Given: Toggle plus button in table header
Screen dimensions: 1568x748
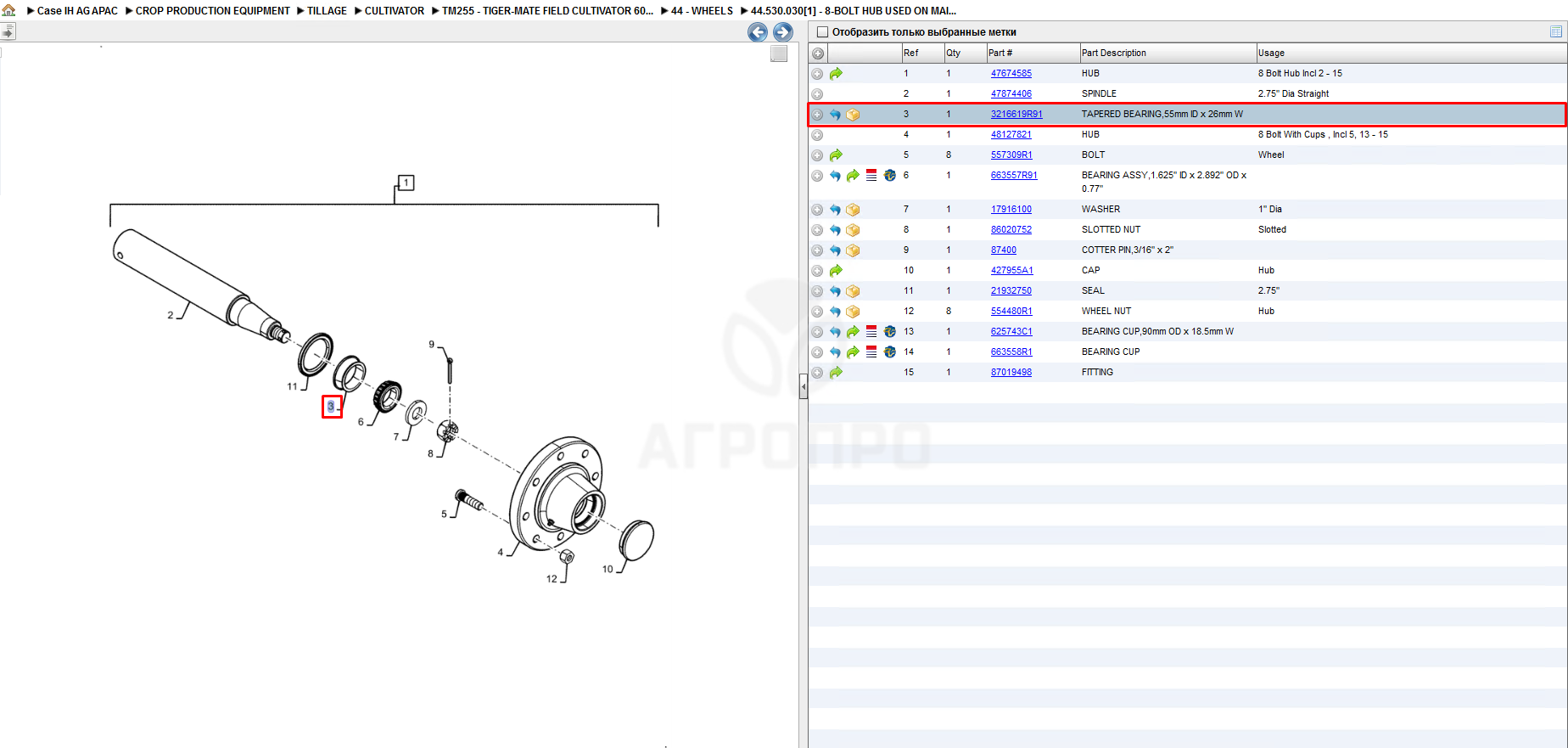Looking at the screenshot, I should click(x=818, y=53).
